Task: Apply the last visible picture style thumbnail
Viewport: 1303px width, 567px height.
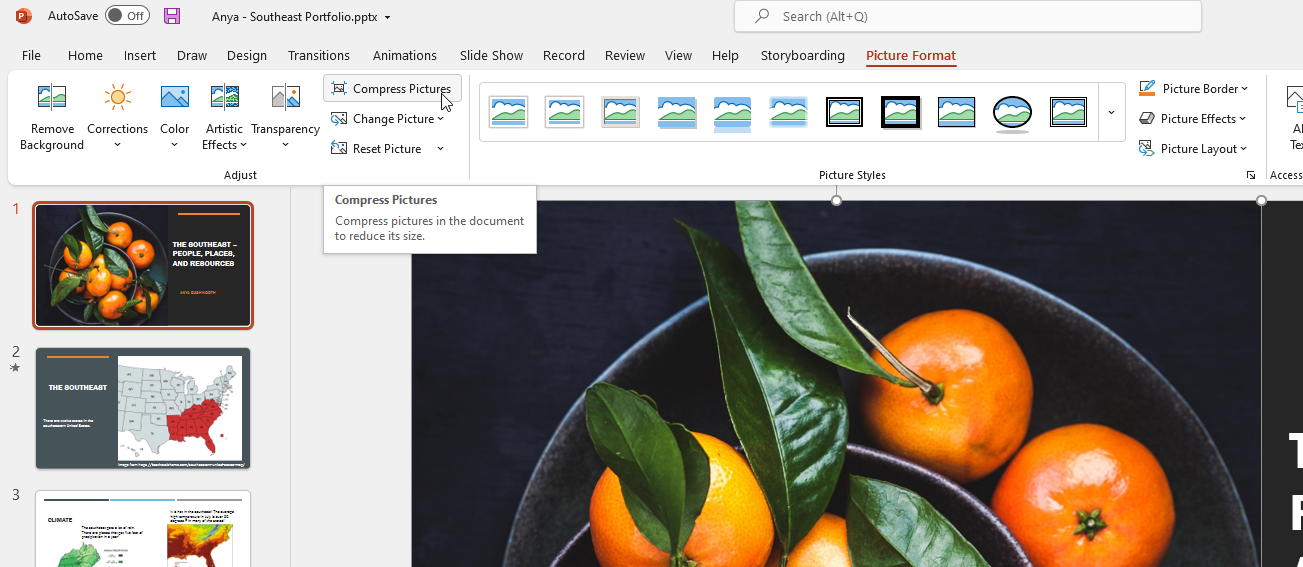Action: tap(1069, 112)
